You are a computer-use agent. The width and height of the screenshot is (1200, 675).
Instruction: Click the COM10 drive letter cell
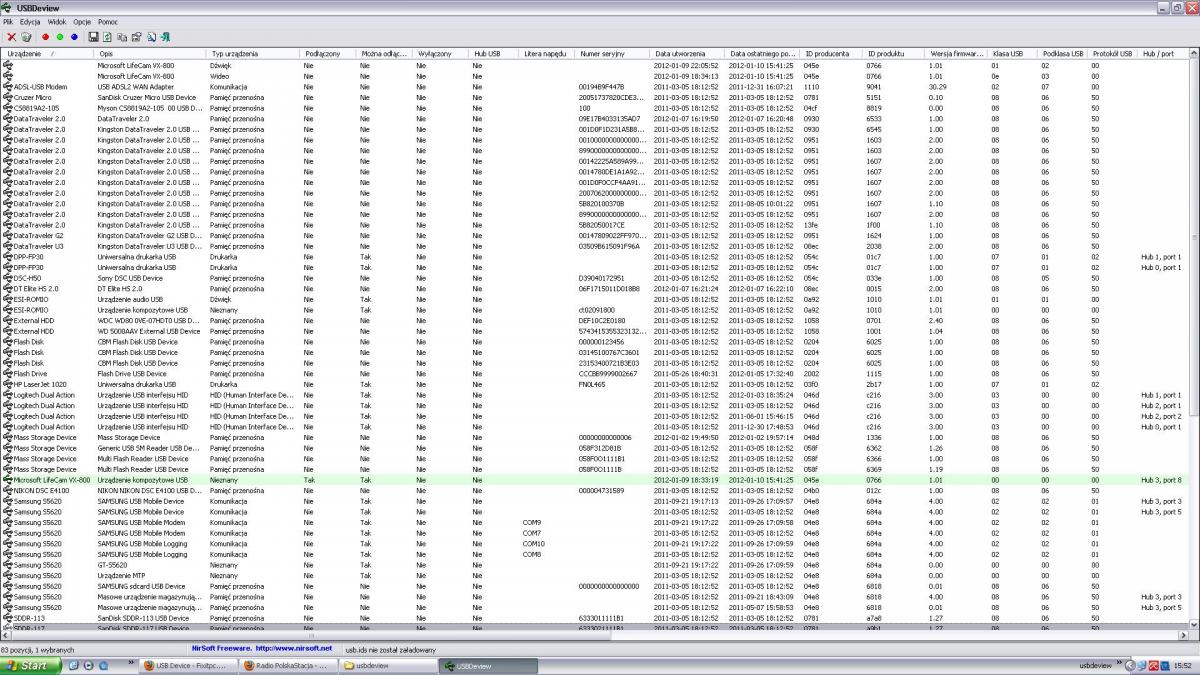[x=534, y=544]
